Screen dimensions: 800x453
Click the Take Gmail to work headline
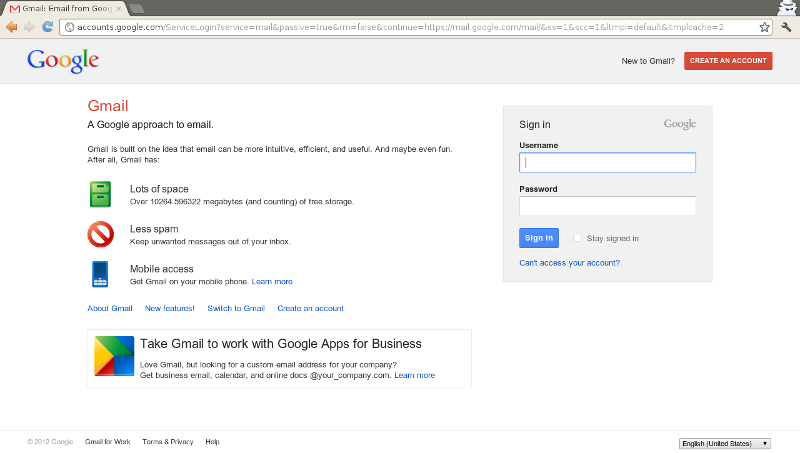click(x=281, y=344)
